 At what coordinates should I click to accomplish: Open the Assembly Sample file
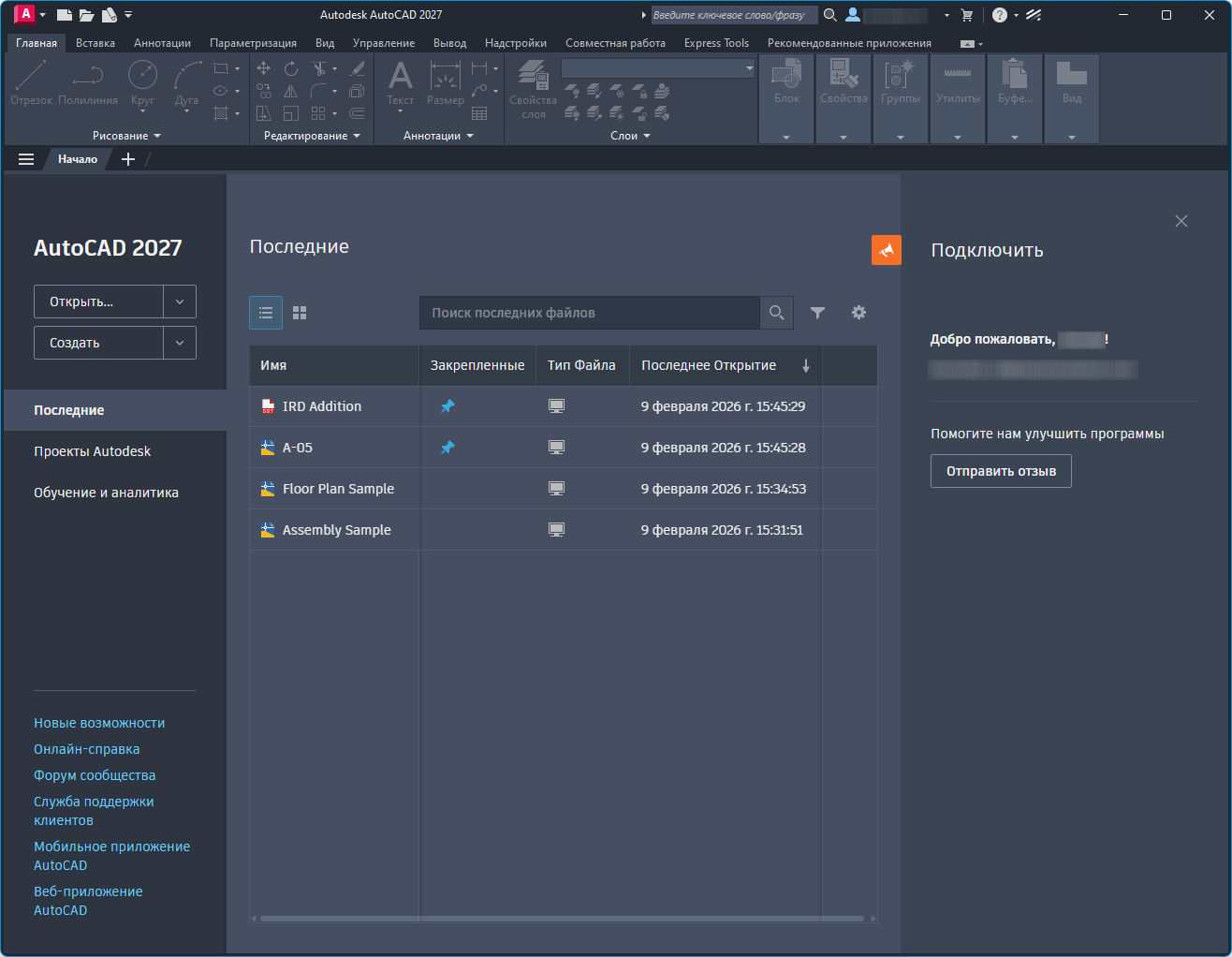(x=564, y=530)
